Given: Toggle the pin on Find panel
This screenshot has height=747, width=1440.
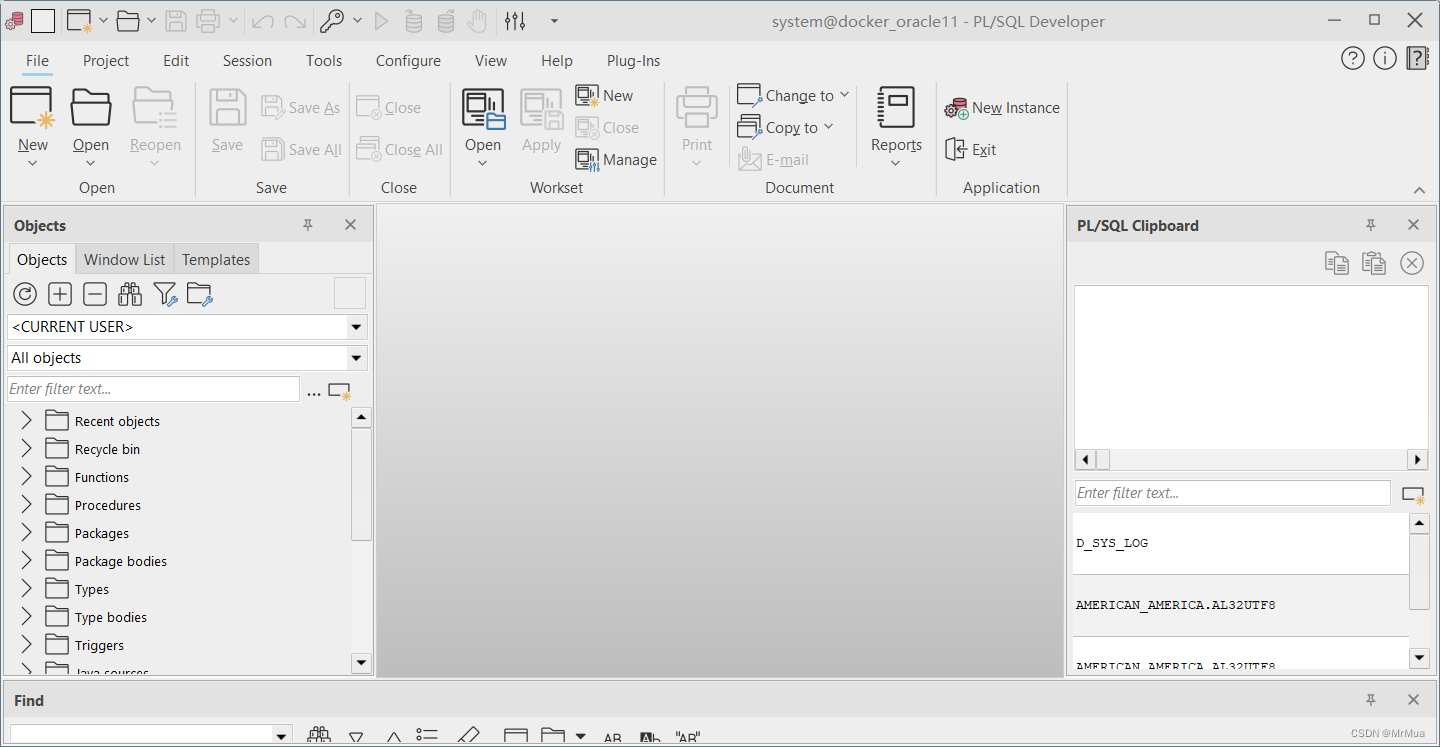Looking at the screenshot, I should (1371, 700).
